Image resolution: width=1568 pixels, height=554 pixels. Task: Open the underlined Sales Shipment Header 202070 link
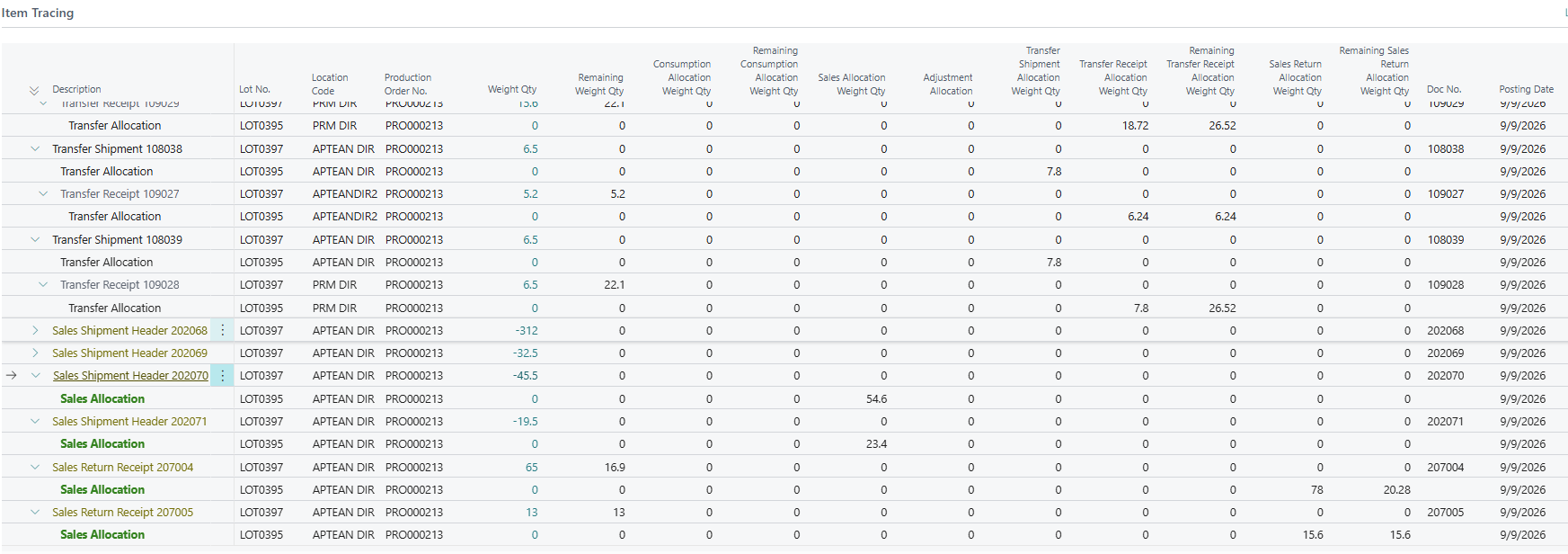pyautogui.click(x=130, y=375)
